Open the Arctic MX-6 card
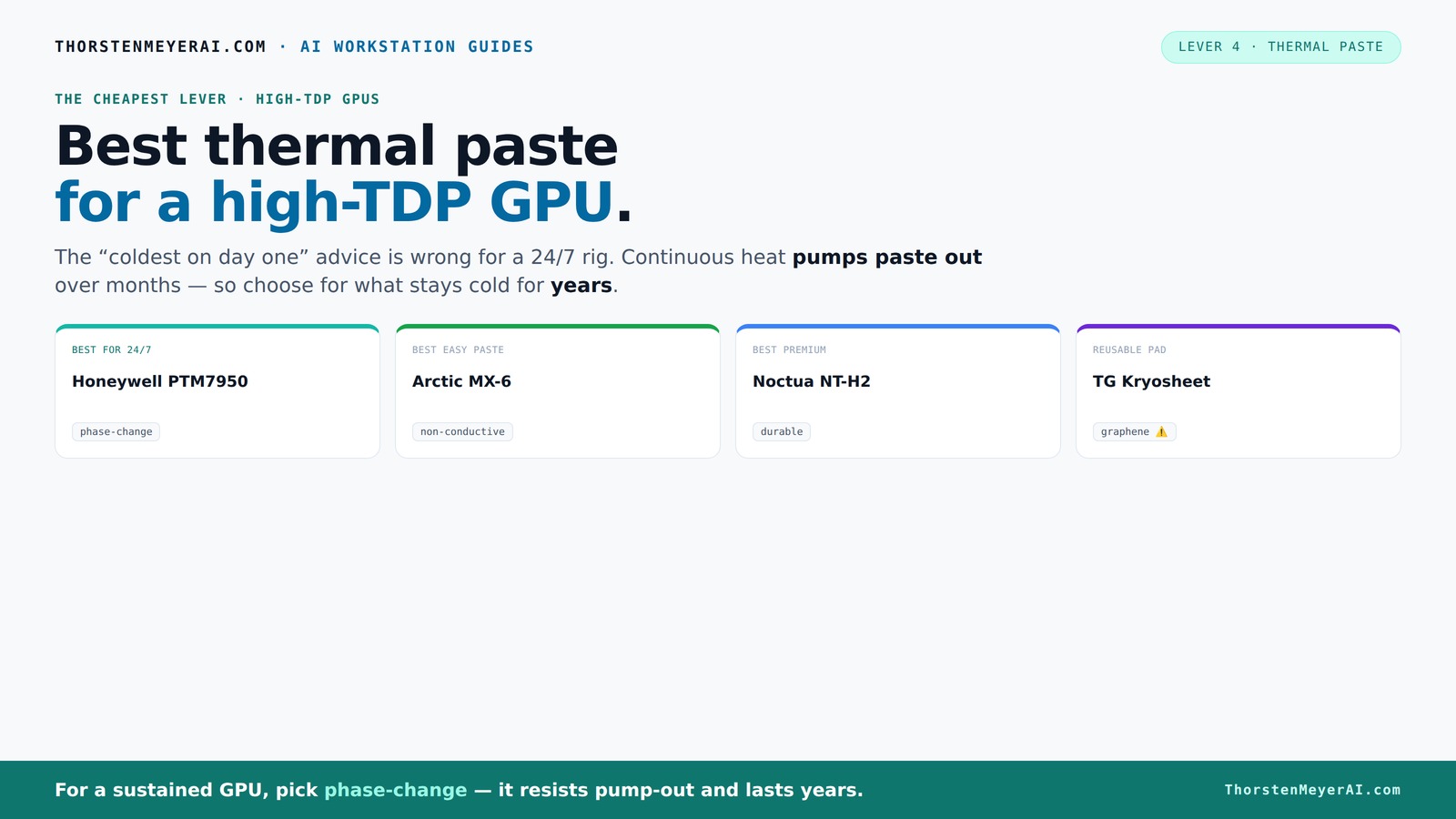1456x819 pixels. 558,391
